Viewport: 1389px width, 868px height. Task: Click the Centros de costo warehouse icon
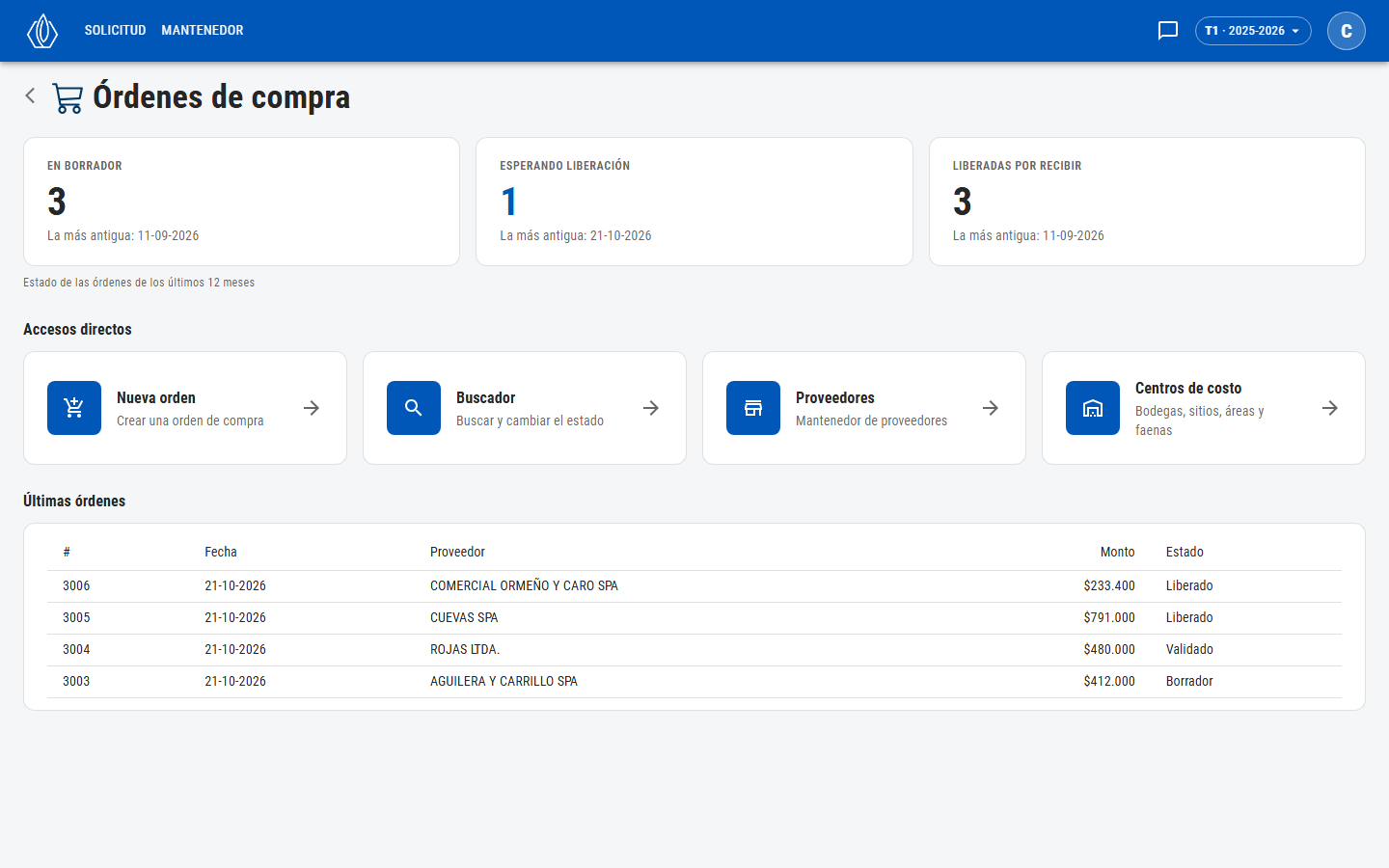click(x=1093, y=408)
